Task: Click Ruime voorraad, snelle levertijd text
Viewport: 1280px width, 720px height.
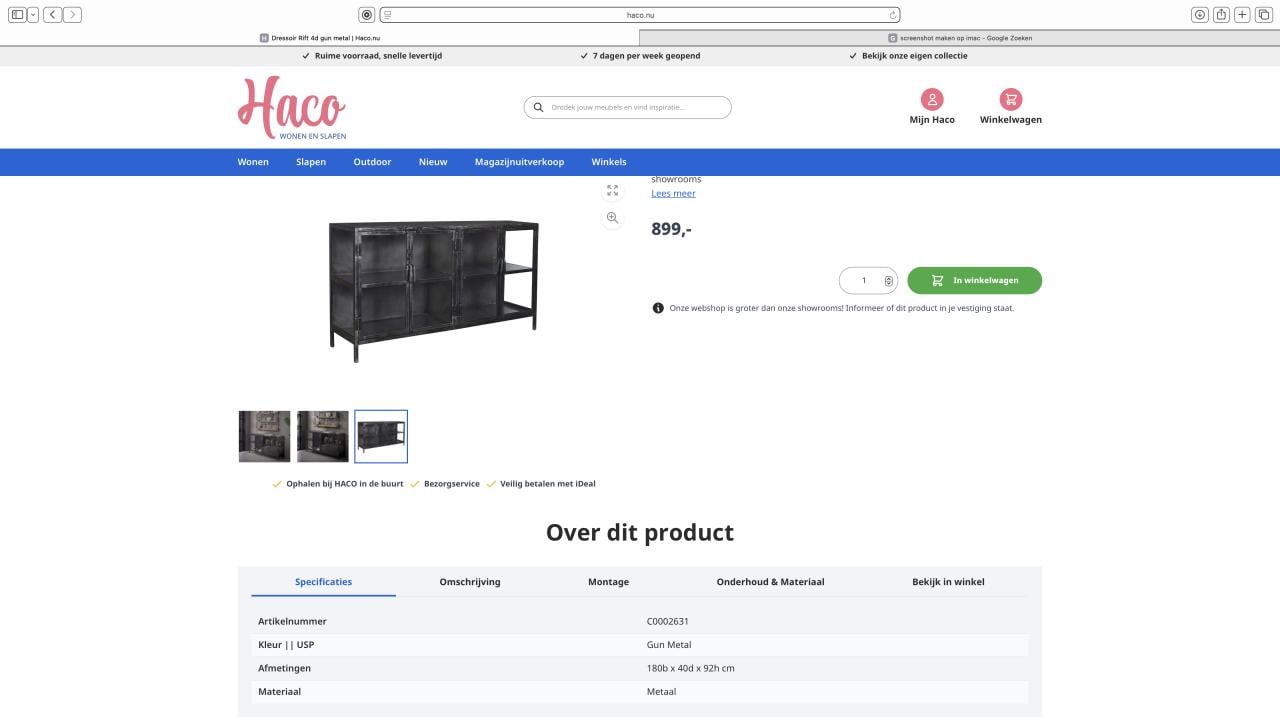Action: click(x=378, y=56)
